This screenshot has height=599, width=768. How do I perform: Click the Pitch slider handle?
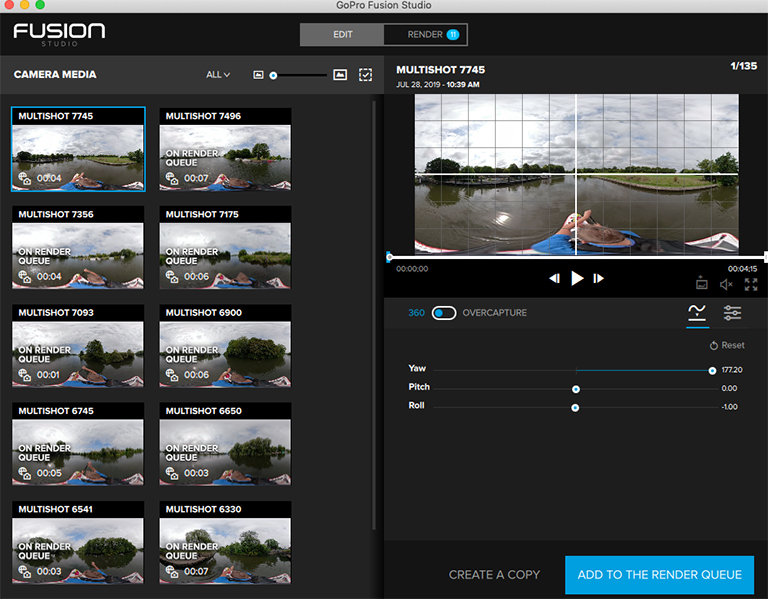pyautogui.click(x=576, y=389)
